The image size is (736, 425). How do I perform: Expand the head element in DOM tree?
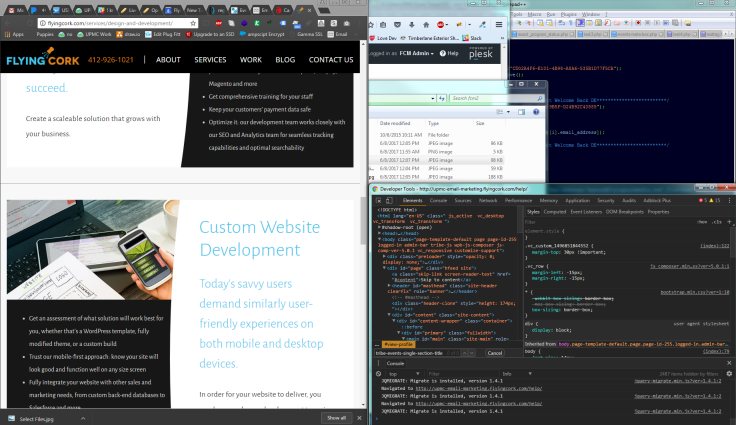379,233
